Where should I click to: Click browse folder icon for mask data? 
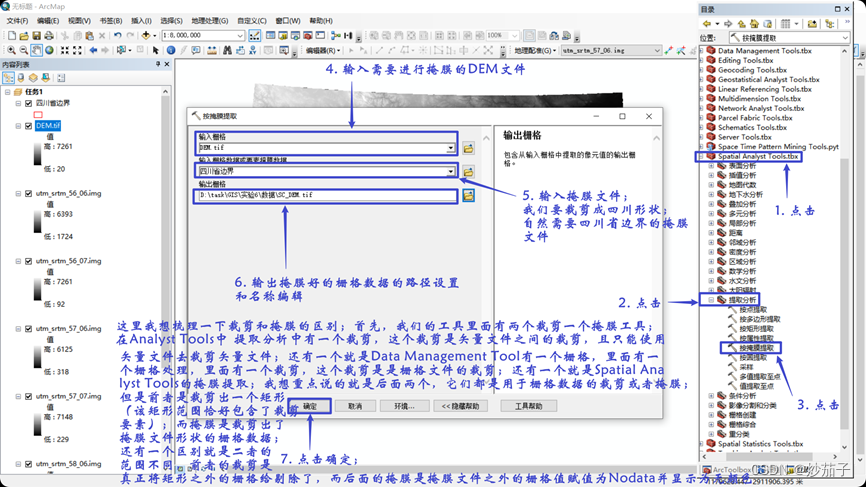click(x=468, y=172)
